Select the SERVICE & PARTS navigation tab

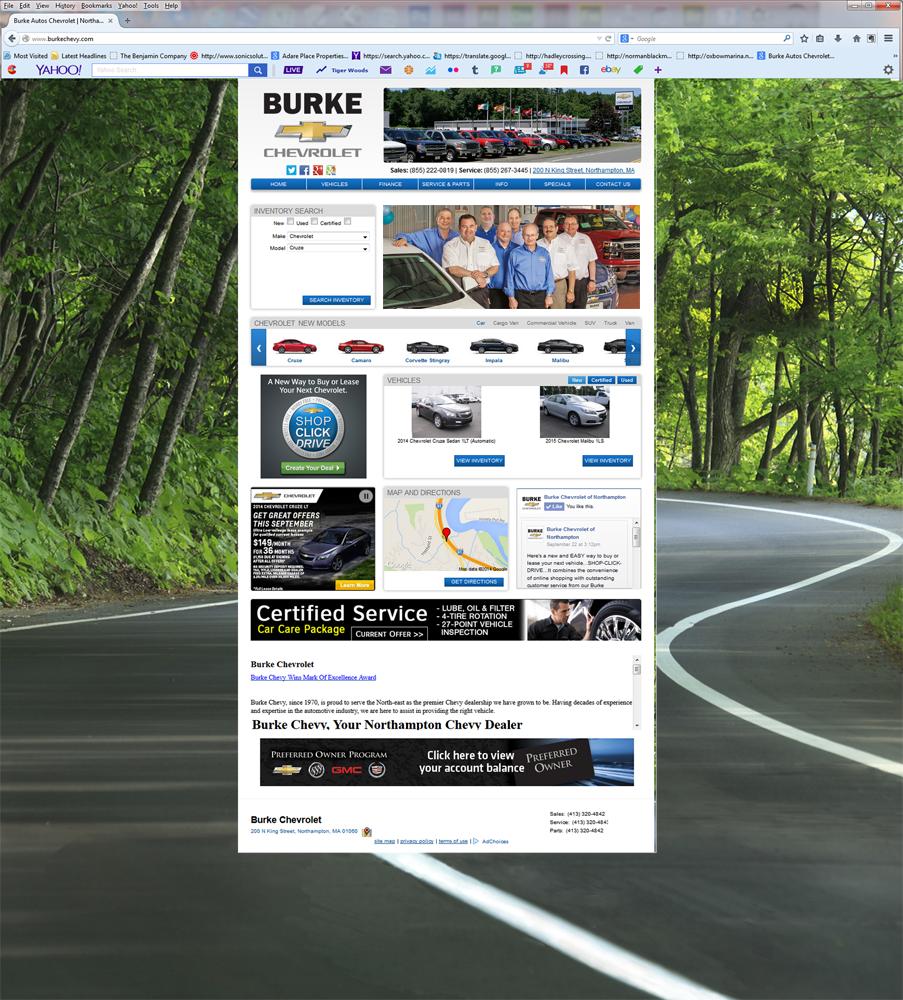(x=446, y=184)
